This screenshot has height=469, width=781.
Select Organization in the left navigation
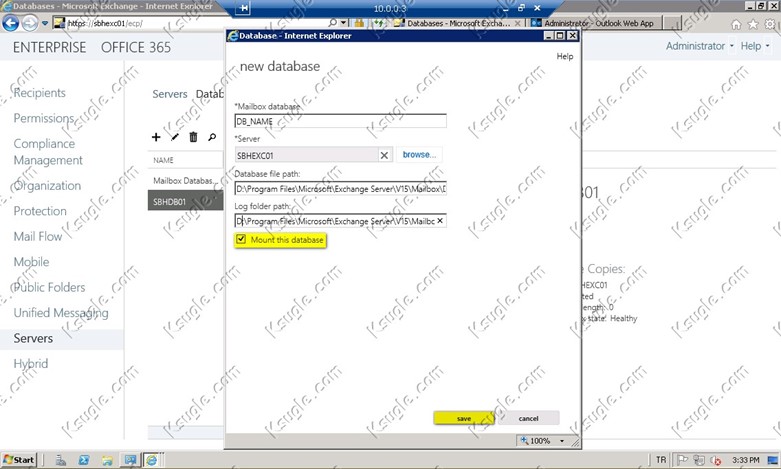coord(47,186)
